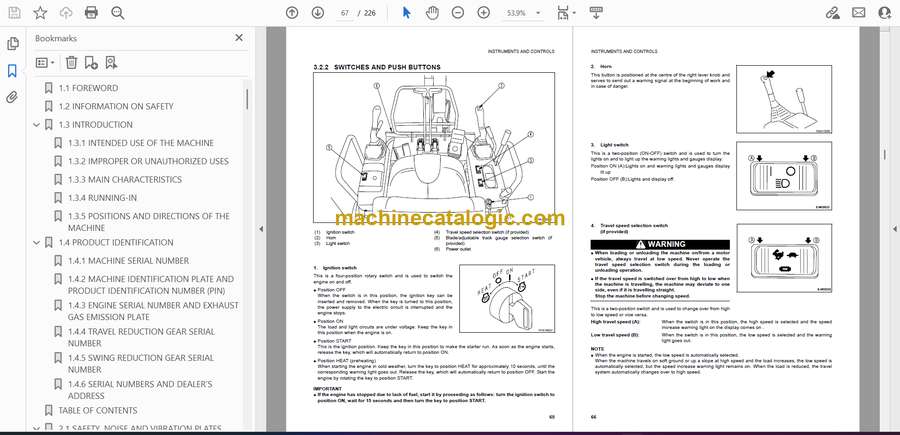The image size is (900, 435).
Task: Click the page number field showing 67
Action: click(345, 13)
